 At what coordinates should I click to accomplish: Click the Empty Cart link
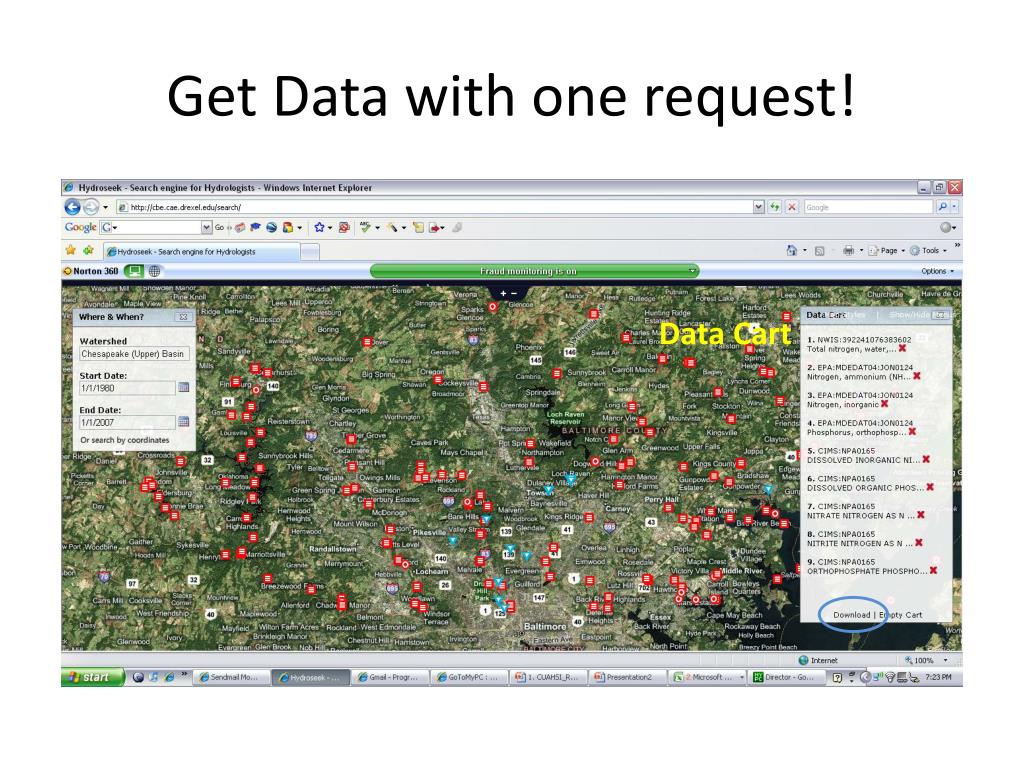[x=901, y=615]
